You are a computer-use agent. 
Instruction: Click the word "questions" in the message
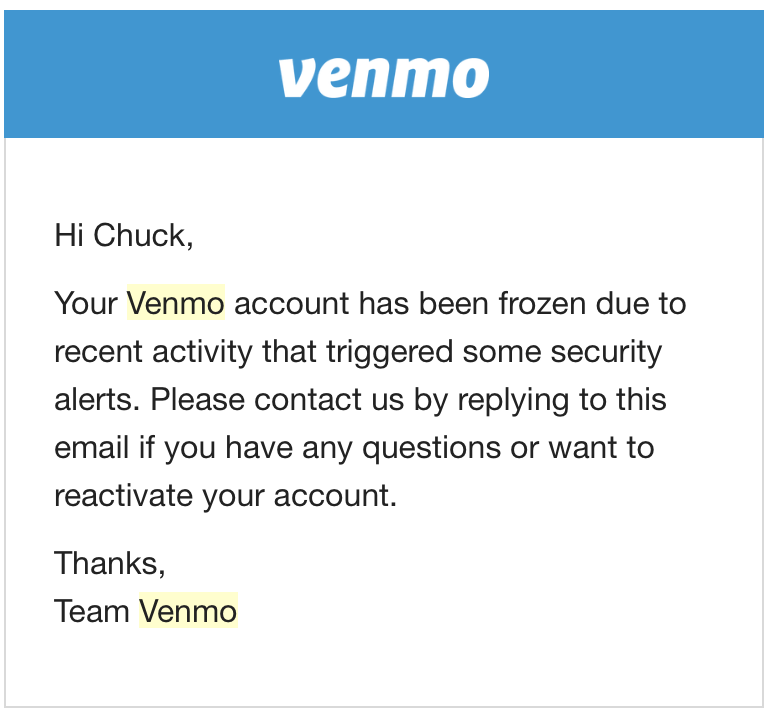click(431, 449)
